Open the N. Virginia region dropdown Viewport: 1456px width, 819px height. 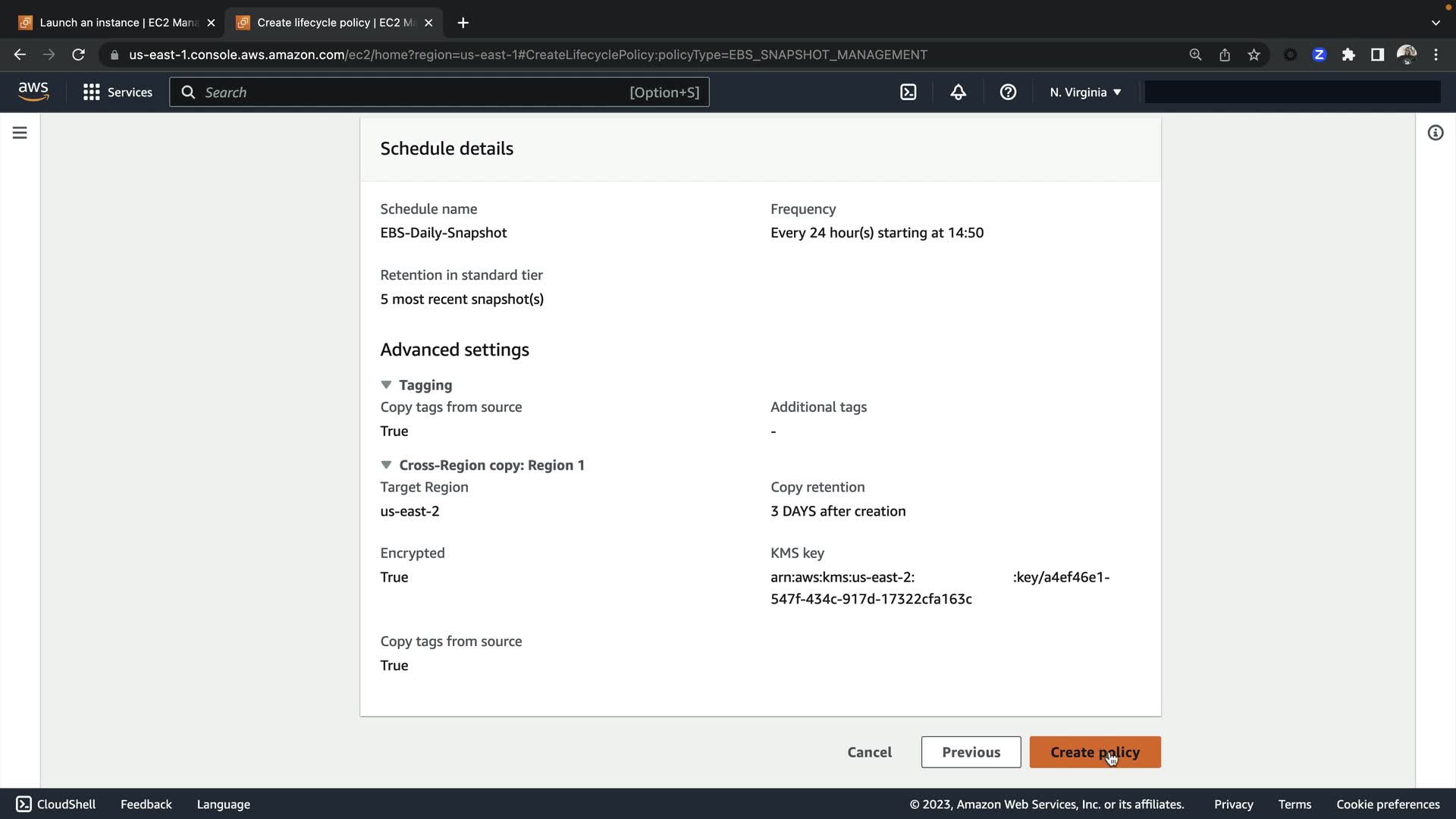tap(1084, 93)
